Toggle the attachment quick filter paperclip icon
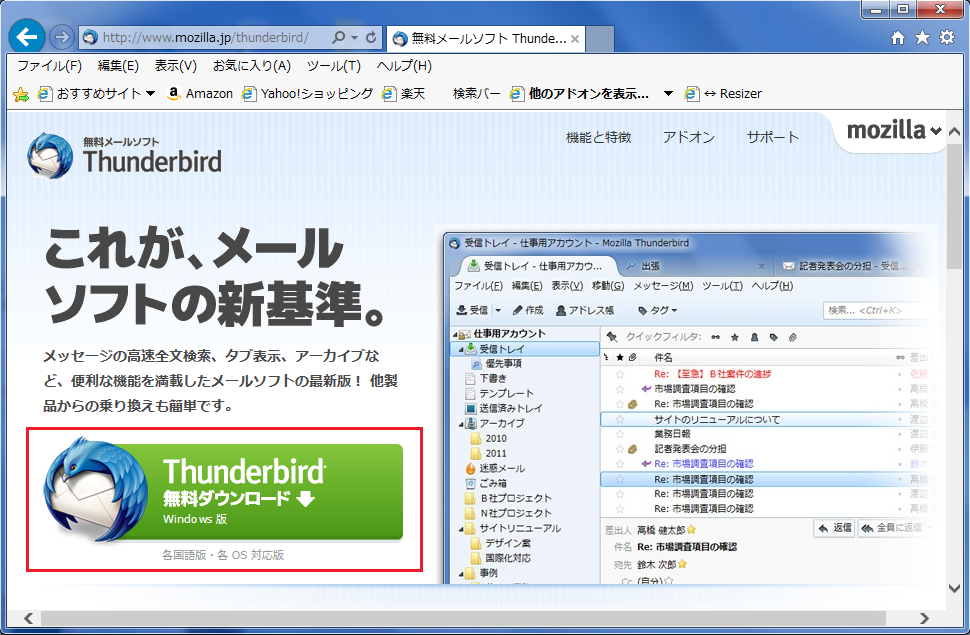Screen dimensions: 970x635 [x=792, y=337]
